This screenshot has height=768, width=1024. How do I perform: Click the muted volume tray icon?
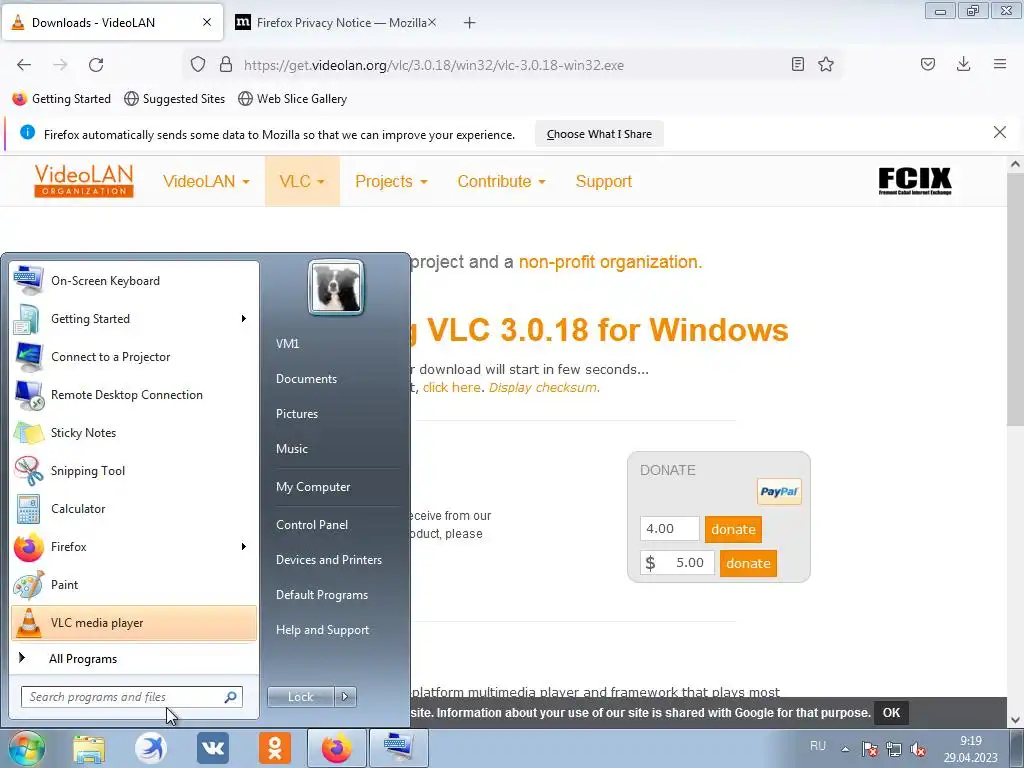(x=918, y=749)
